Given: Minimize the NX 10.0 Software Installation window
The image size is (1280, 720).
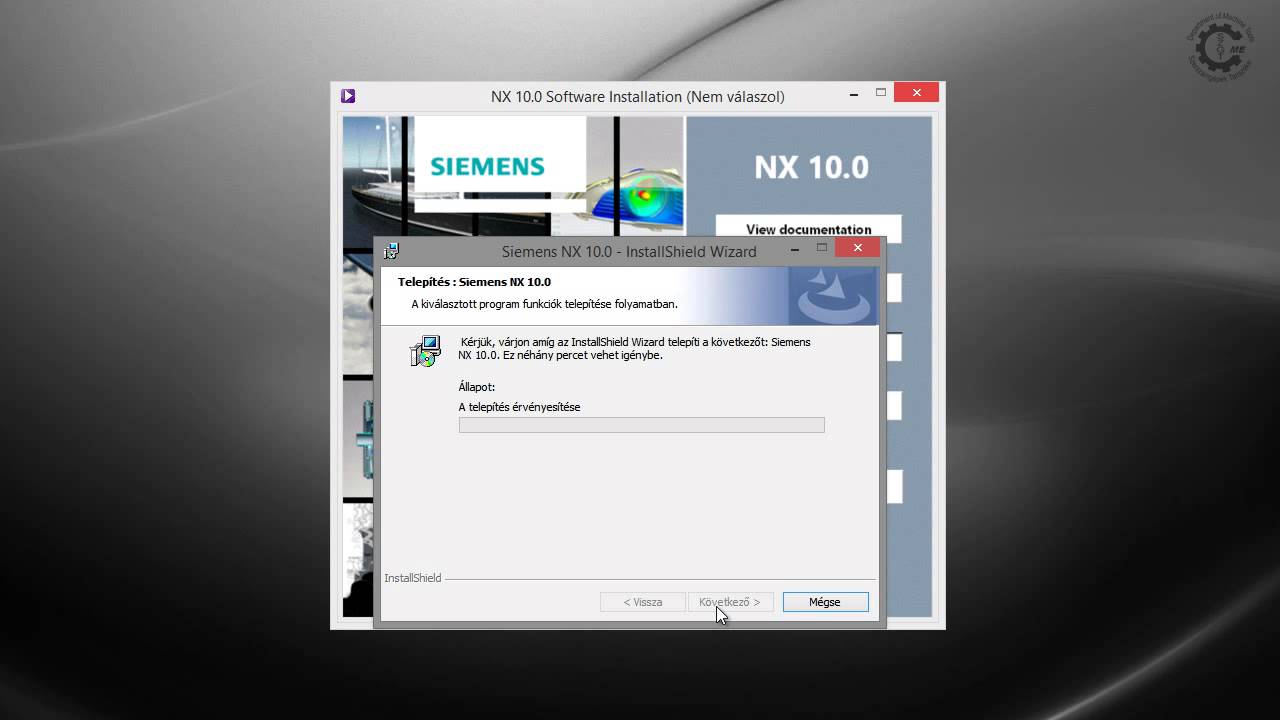Looking at the screenshot, I should [x=855, y=93].
